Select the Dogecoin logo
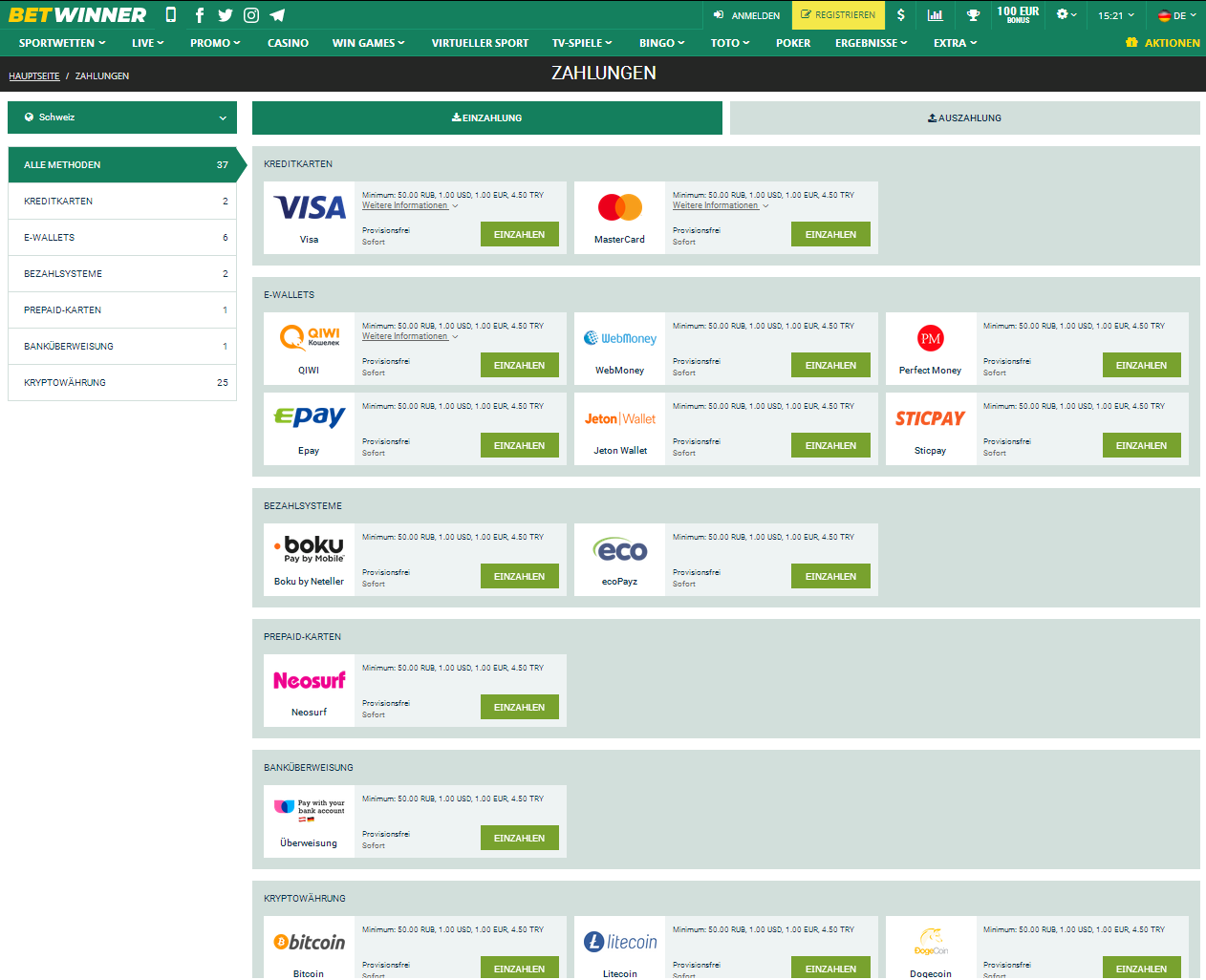This screenshot has height=980, width=1206. point(931,942)
